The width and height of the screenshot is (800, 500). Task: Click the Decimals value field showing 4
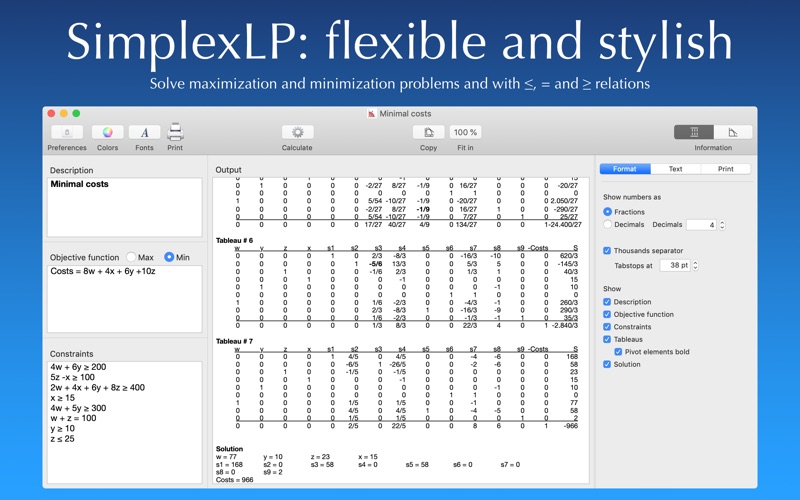point(702,224)
